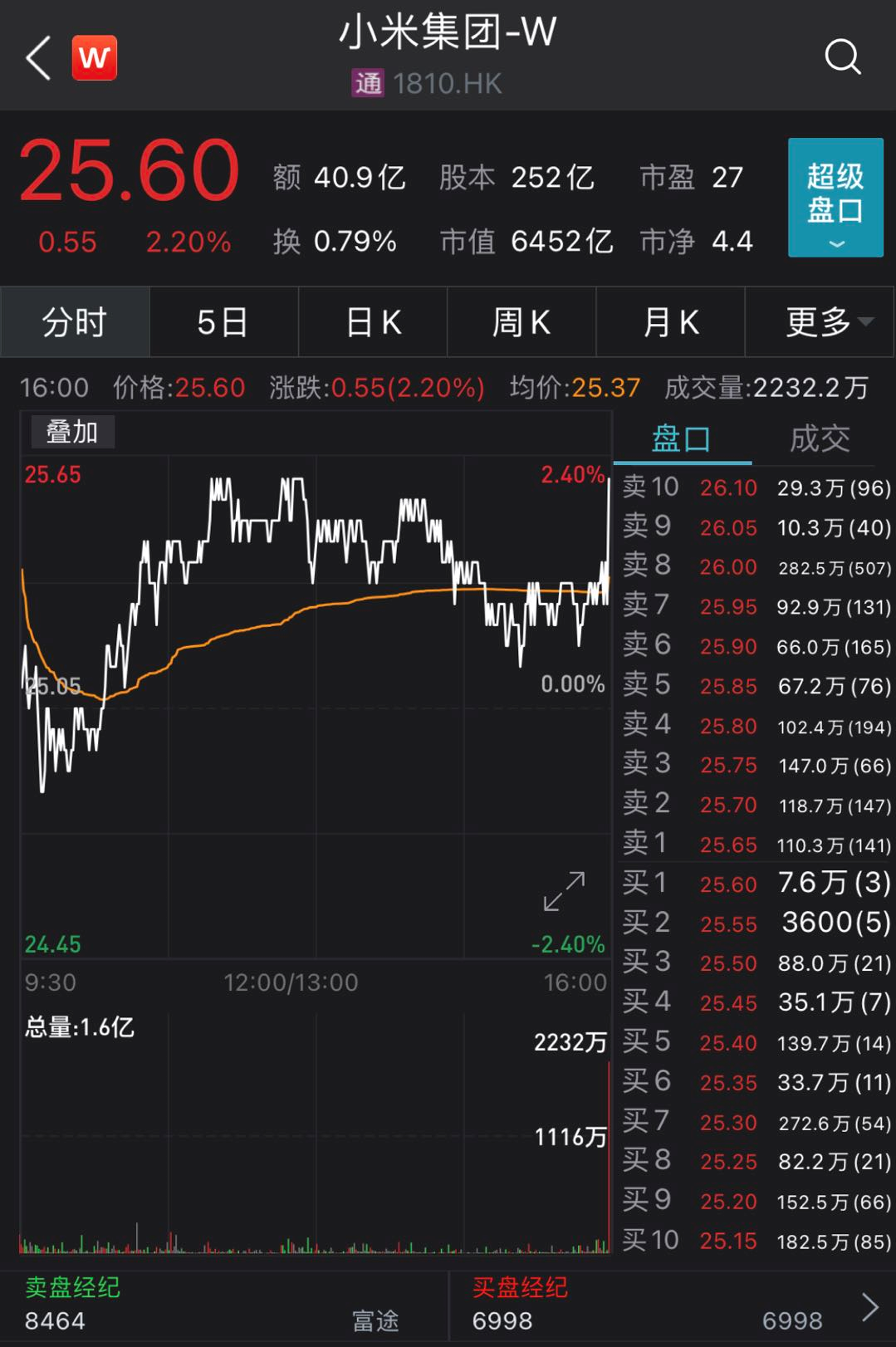
Task: Open the 买盘经纪 buy broker list
Action: coord(520,1287)
